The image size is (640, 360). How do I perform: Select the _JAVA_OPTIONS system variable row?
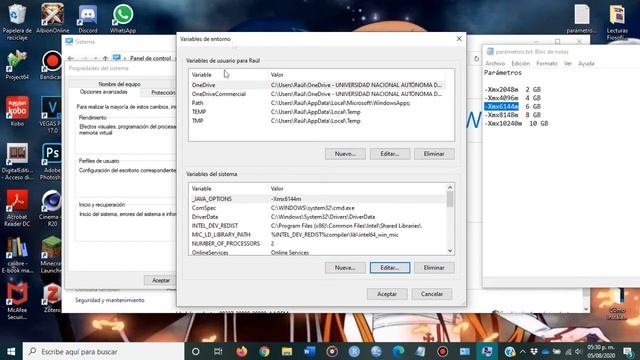[x=317, y=199]
